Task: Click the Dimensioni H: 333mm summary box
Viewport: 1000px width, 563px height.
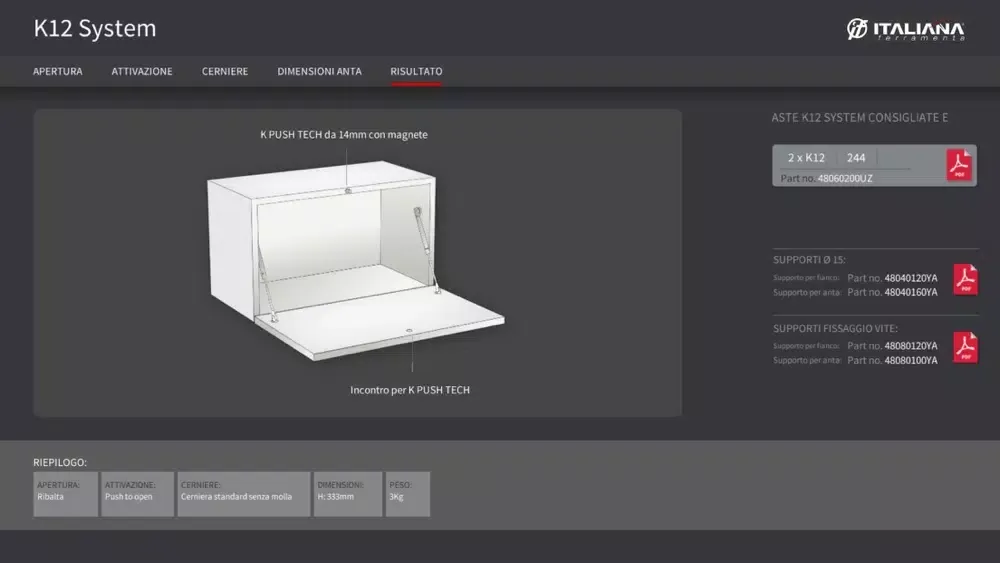Action: [x=348, y=494]
